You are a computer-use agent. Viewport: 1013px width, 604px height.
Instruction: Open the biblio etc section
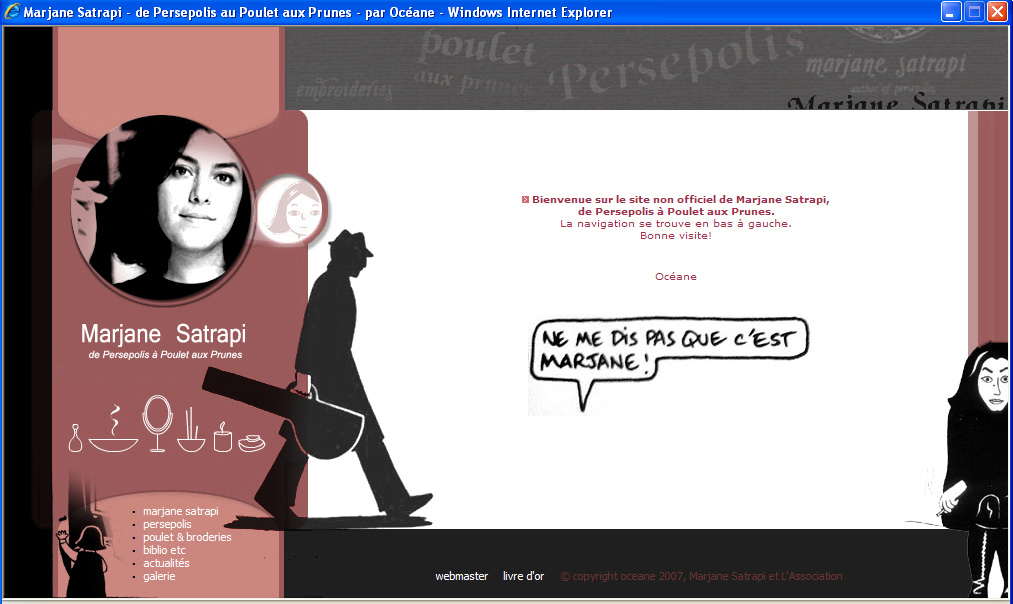click(x=164, y=550)
